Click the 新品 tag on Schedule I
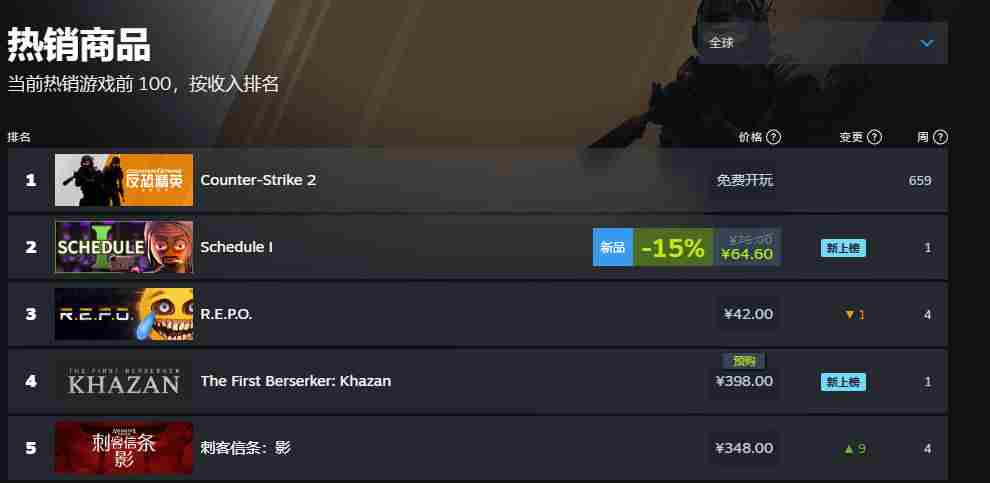This screenshot has width=990, height=483. pos(612,247)
